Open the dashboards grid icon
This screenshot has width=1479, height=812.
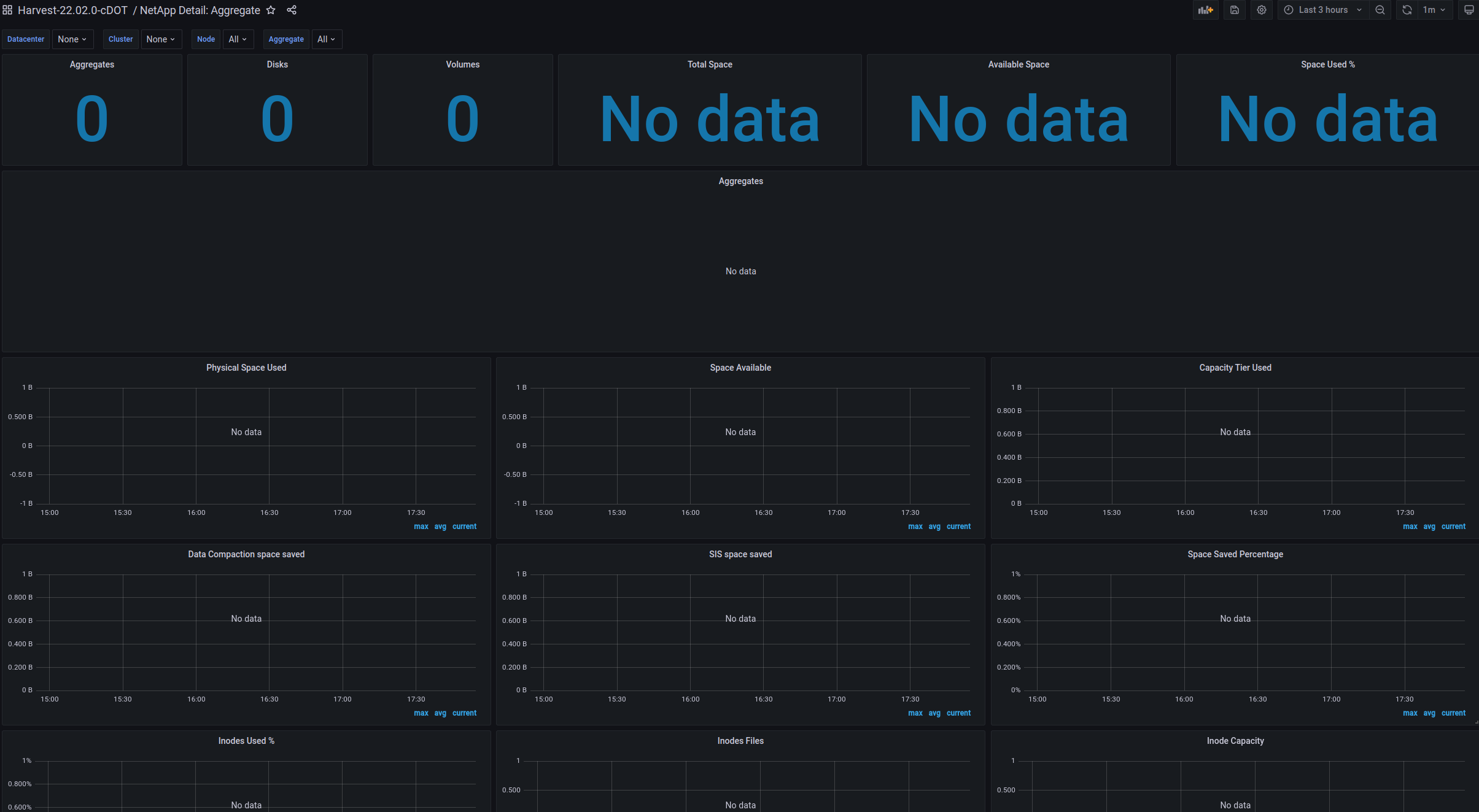tap(7, 10)
